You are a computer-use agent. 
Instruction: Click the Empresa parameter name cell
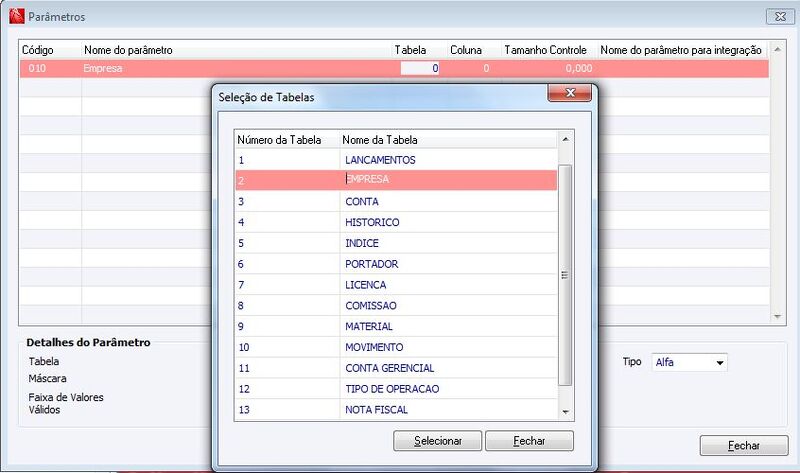[x=235, y=68]
